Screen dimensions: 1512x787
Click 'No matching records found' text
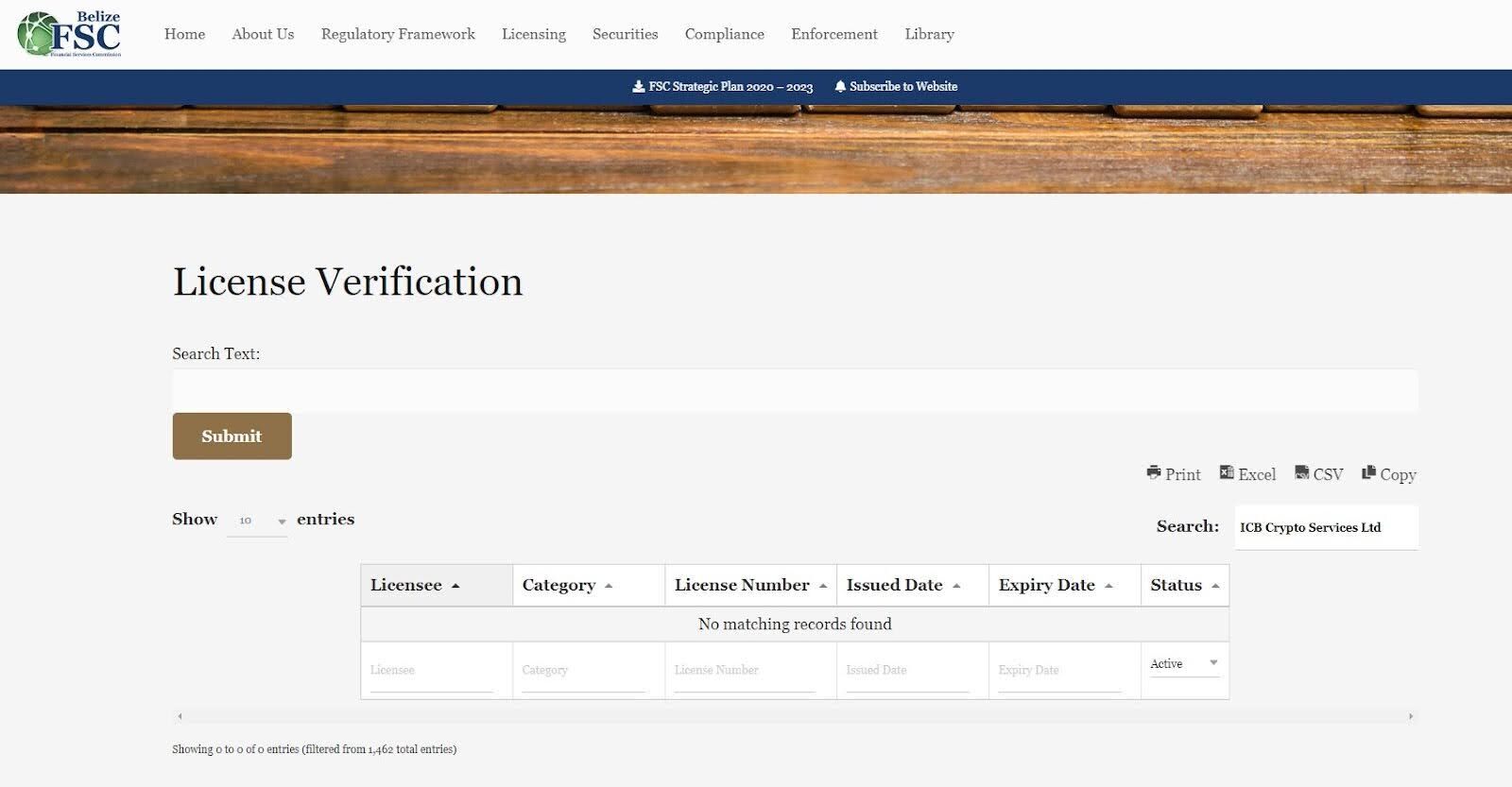pos(795,624)
